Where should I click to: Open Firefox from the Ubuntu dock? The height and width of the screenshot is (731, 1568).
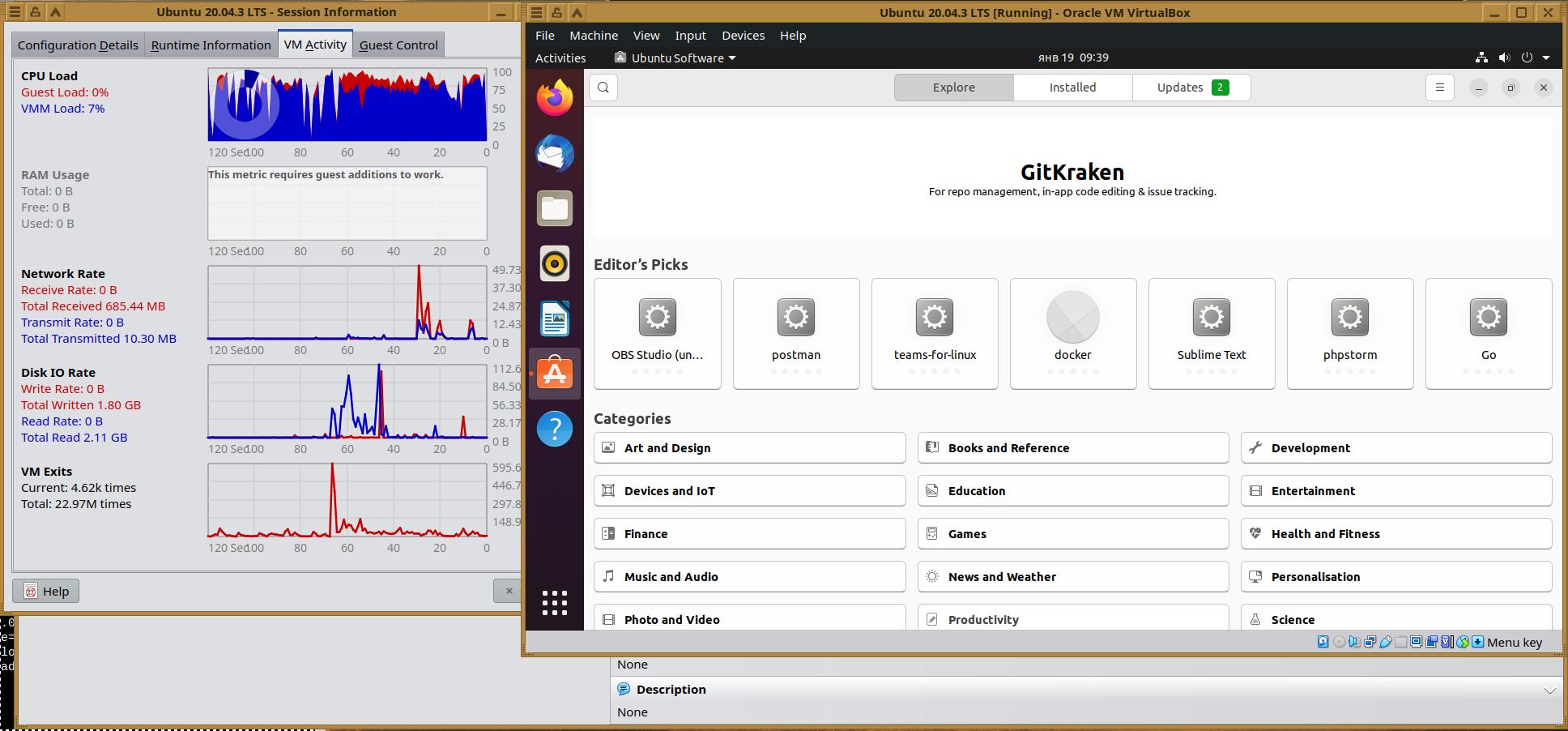click(x=555, y=98)
